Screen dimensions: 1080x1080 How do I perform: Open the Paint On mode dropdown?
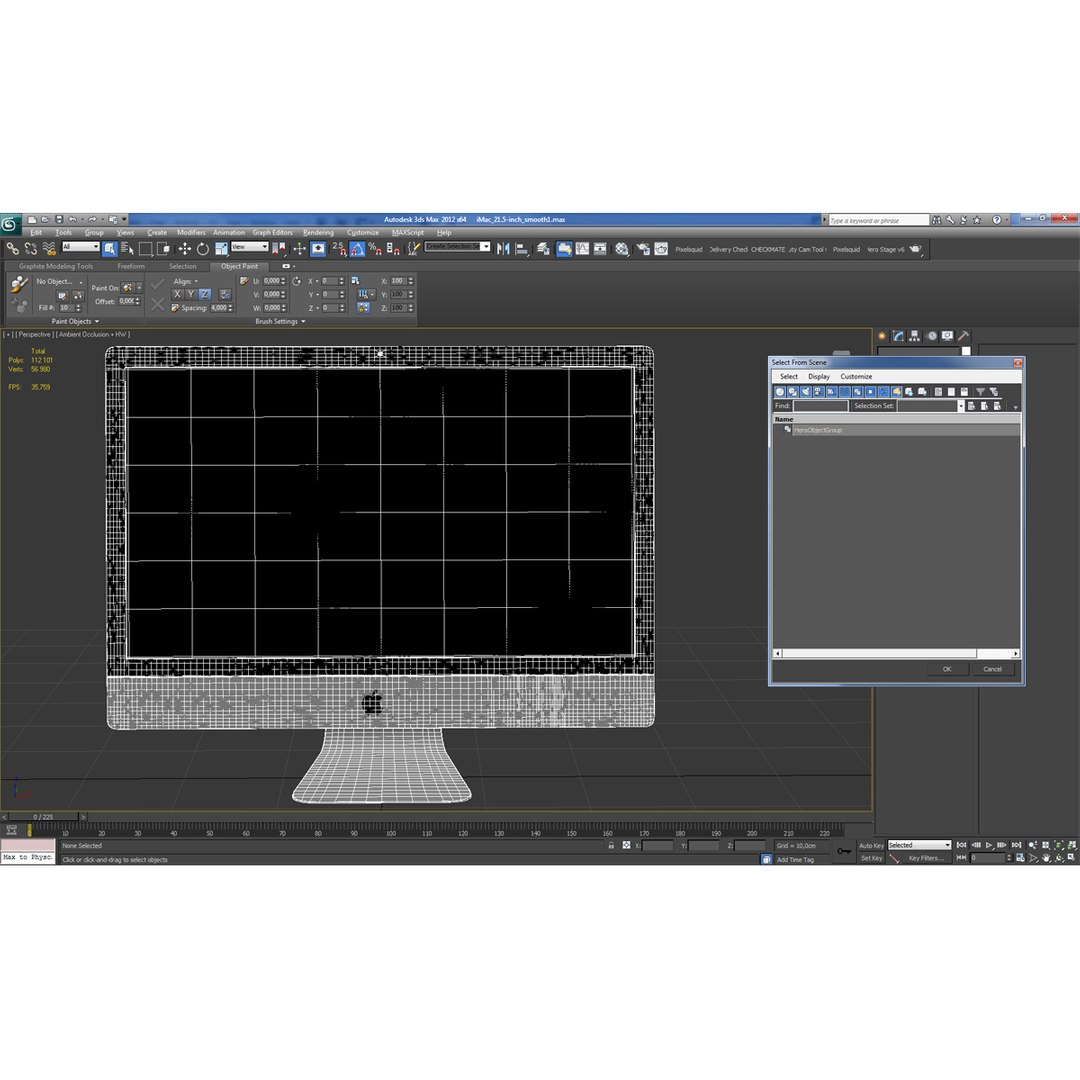[139, 288]
